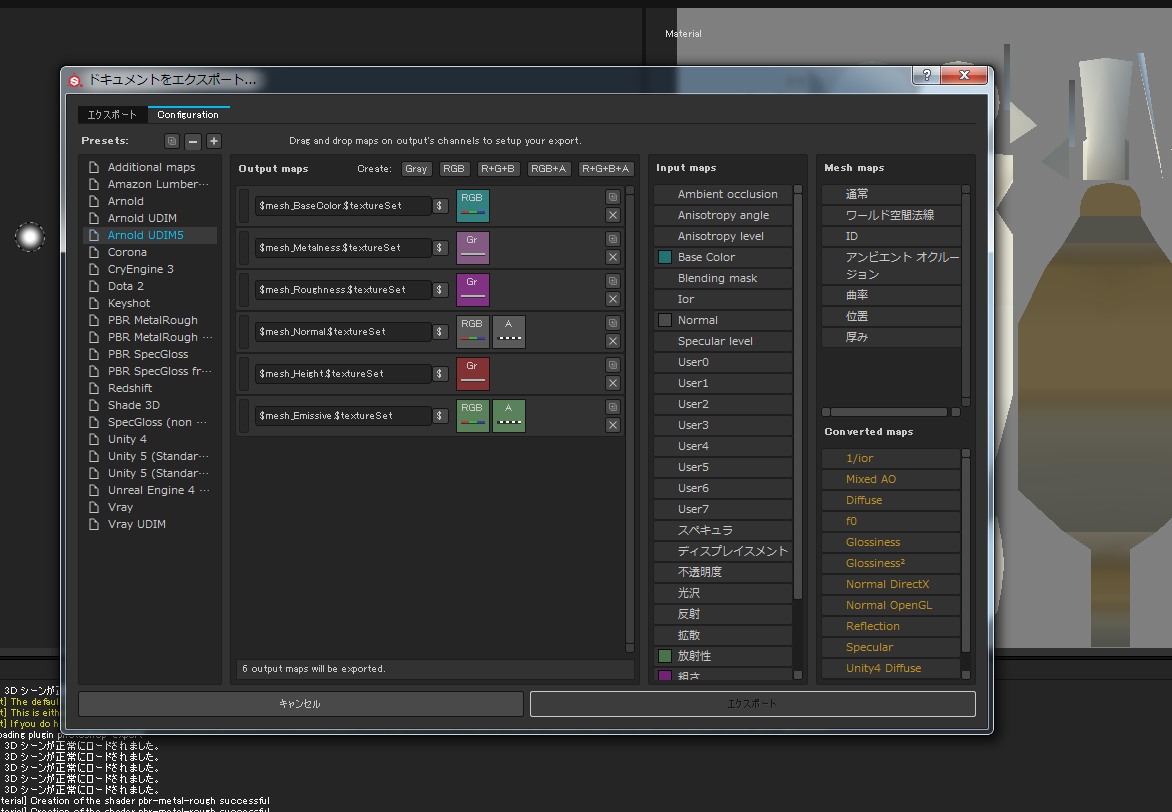Viewport: 1172px width, 812px height.
Task: Create an RGB output map
Action: (454, 169)
